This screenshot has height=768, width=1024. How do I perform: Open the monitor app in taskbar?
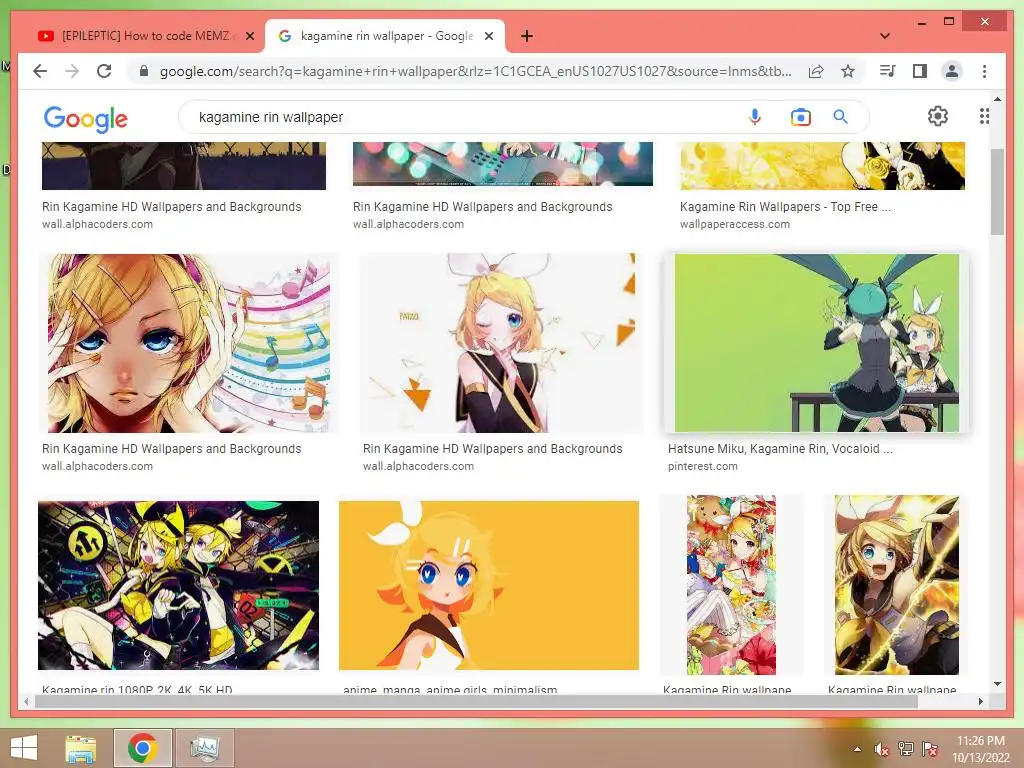click(205, 748)
